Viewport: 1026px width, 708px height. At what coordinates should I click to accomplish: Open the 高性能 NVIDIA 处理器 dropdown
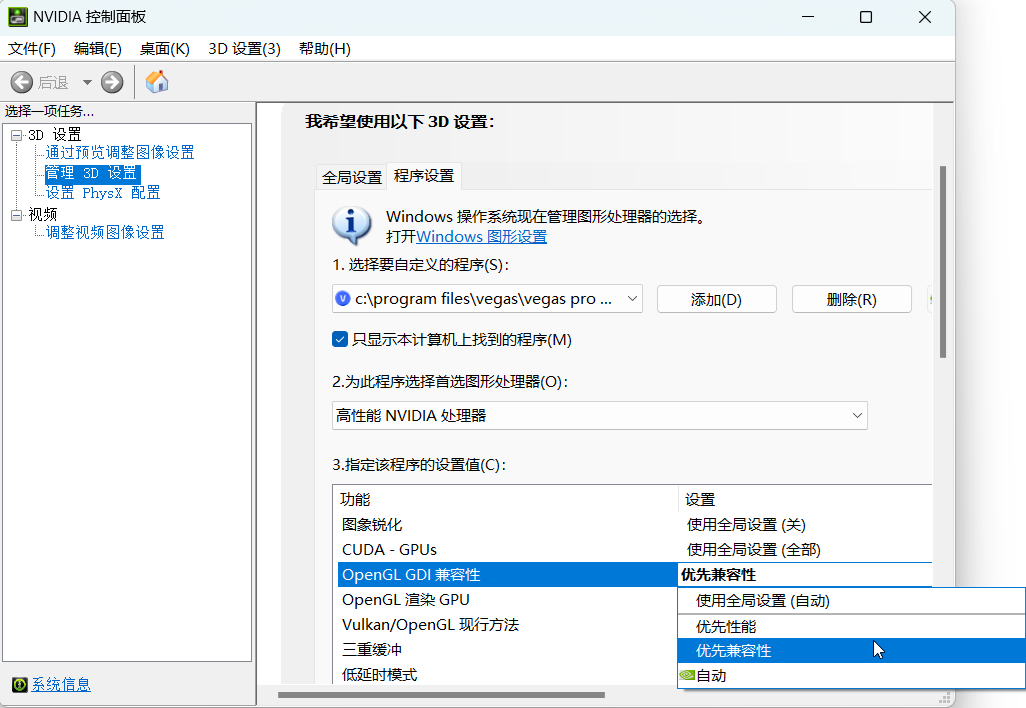[857, 415]
